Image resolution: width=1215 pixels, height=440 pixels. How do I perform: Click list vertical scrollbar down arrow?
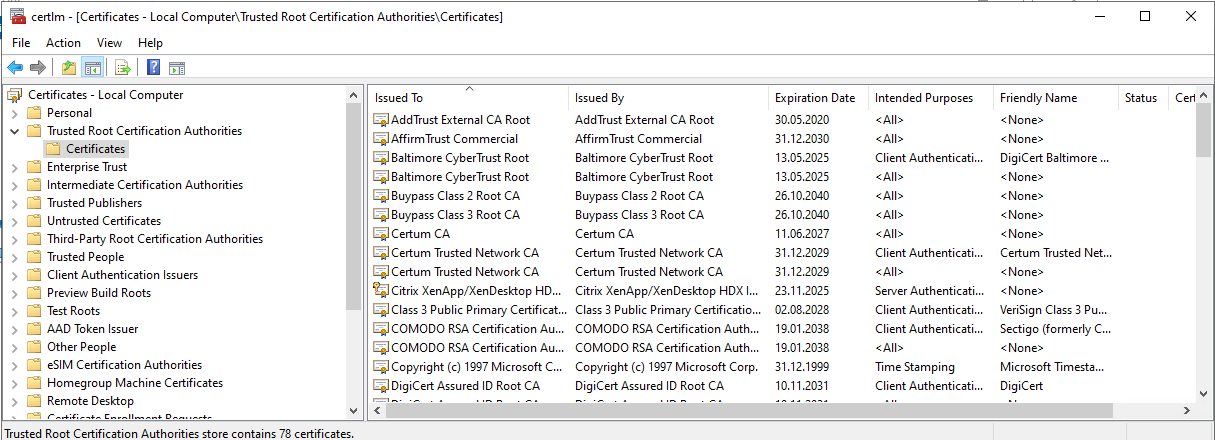click(1204, 394)
